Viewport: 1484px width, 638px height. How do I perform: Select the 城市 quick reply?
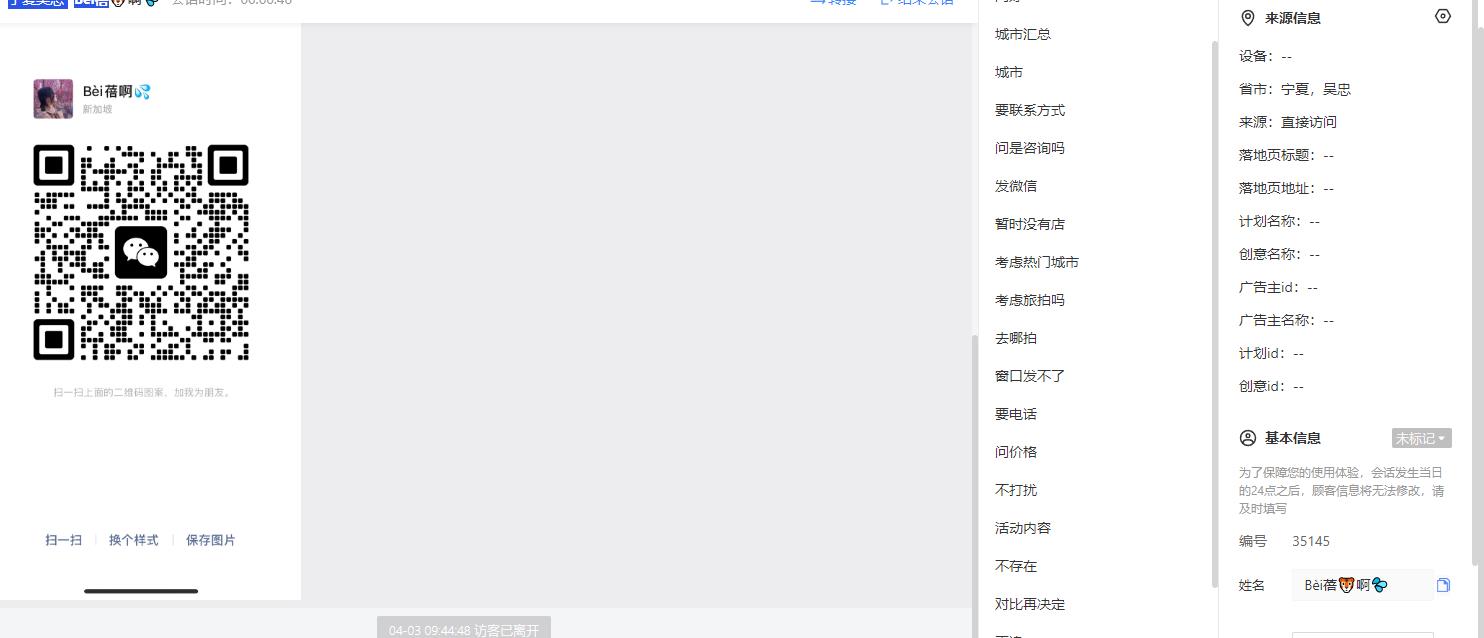tap(1009, 72)
